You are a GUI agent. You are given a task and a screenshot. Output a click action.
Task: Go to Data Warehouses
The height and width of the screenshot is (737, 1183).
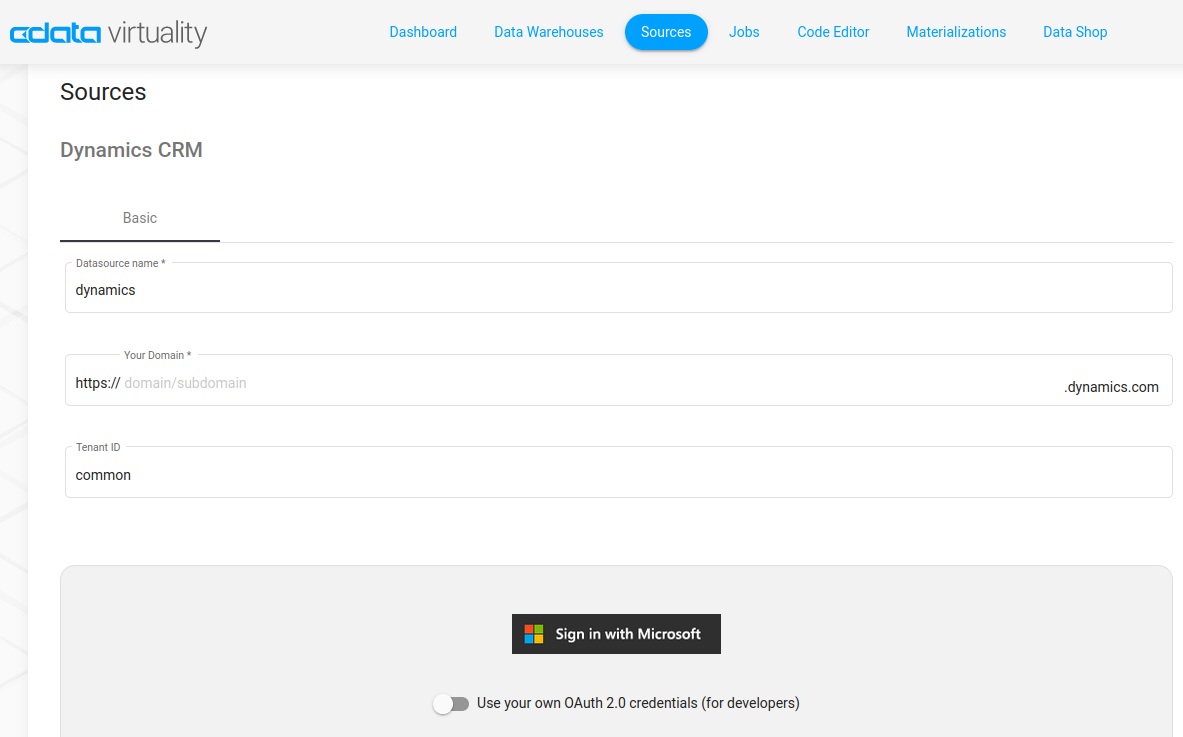548,32
